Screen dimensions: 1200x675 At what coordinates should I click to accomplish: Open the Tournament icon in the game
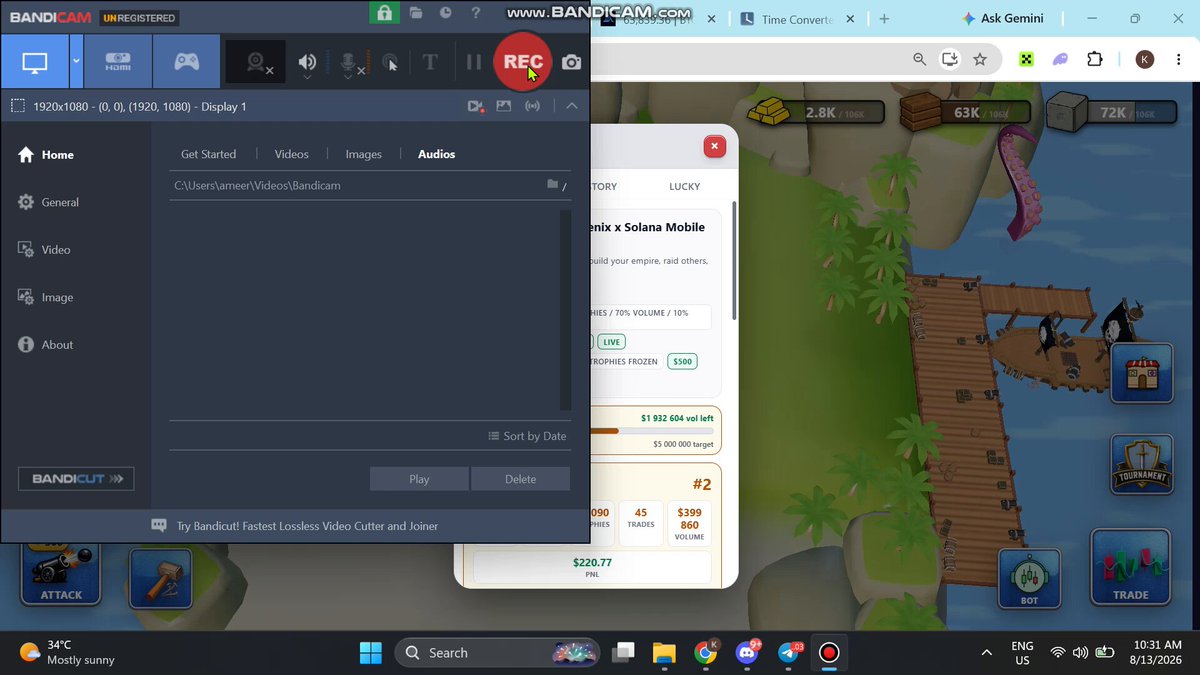click(1142, 464)
